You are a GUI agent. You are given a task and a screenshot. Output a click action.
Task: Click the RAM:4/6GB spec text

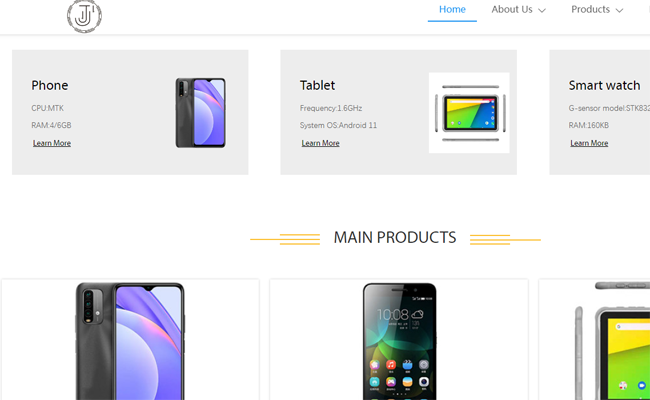tap(51, 125)
